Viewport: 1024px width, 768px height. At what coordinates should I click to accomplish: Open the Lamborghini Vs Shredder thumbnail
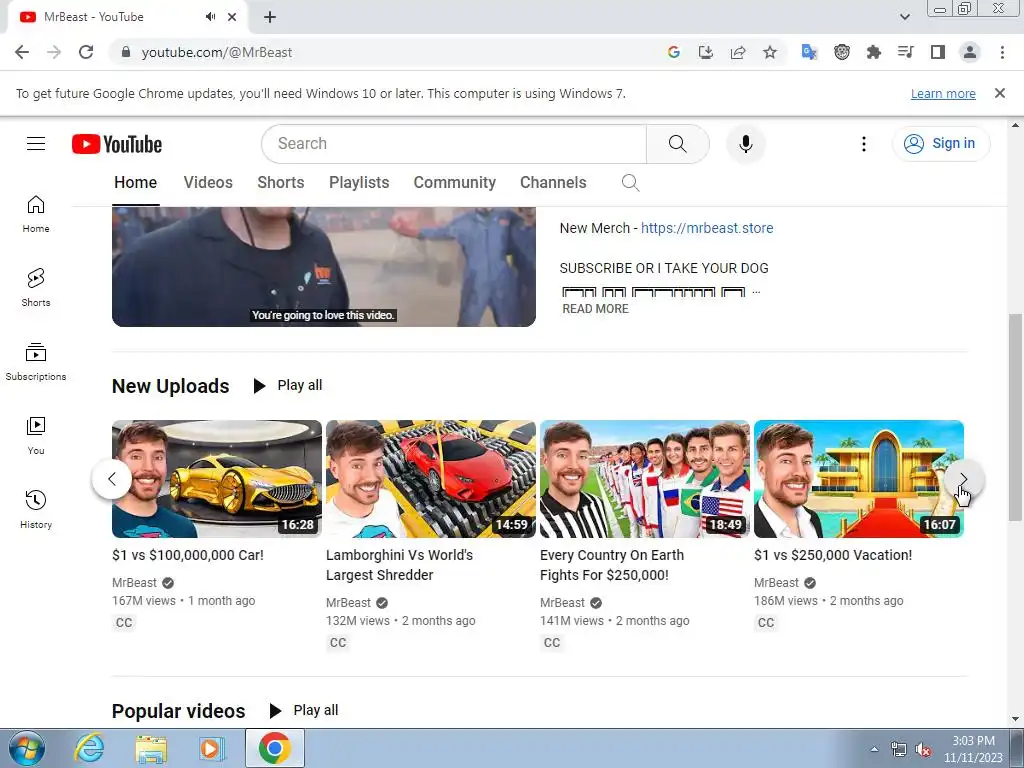[x=430, y=479]
